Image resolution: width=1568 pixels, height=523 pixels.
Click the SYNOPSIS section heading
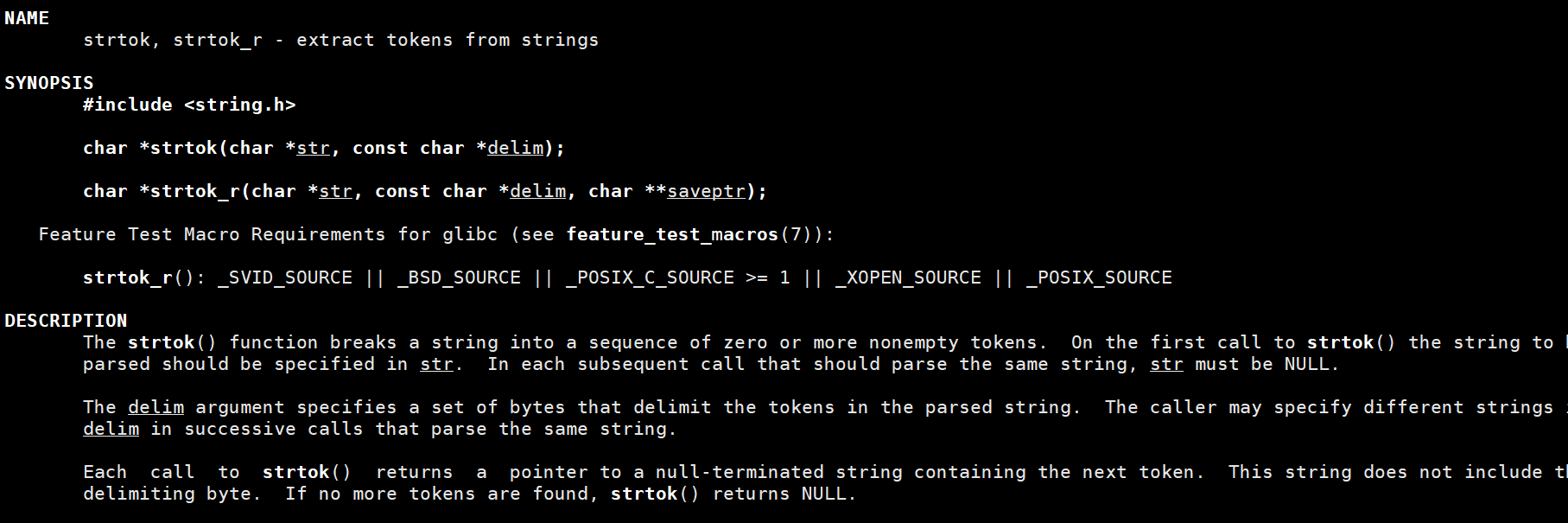click(x=49, y=83)
